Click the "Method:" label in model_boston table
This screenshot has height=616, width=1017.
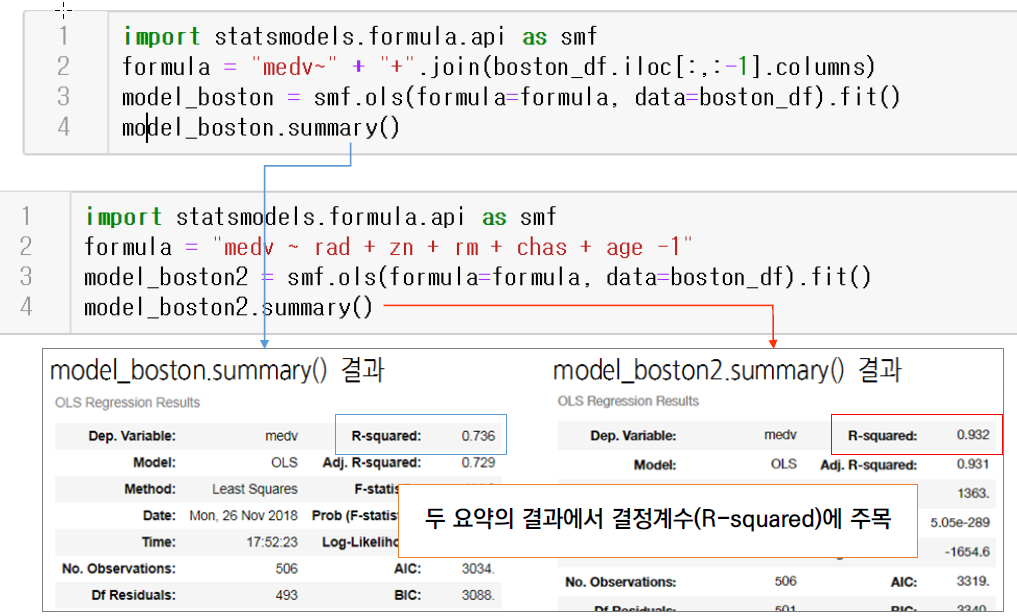(150, 489)
